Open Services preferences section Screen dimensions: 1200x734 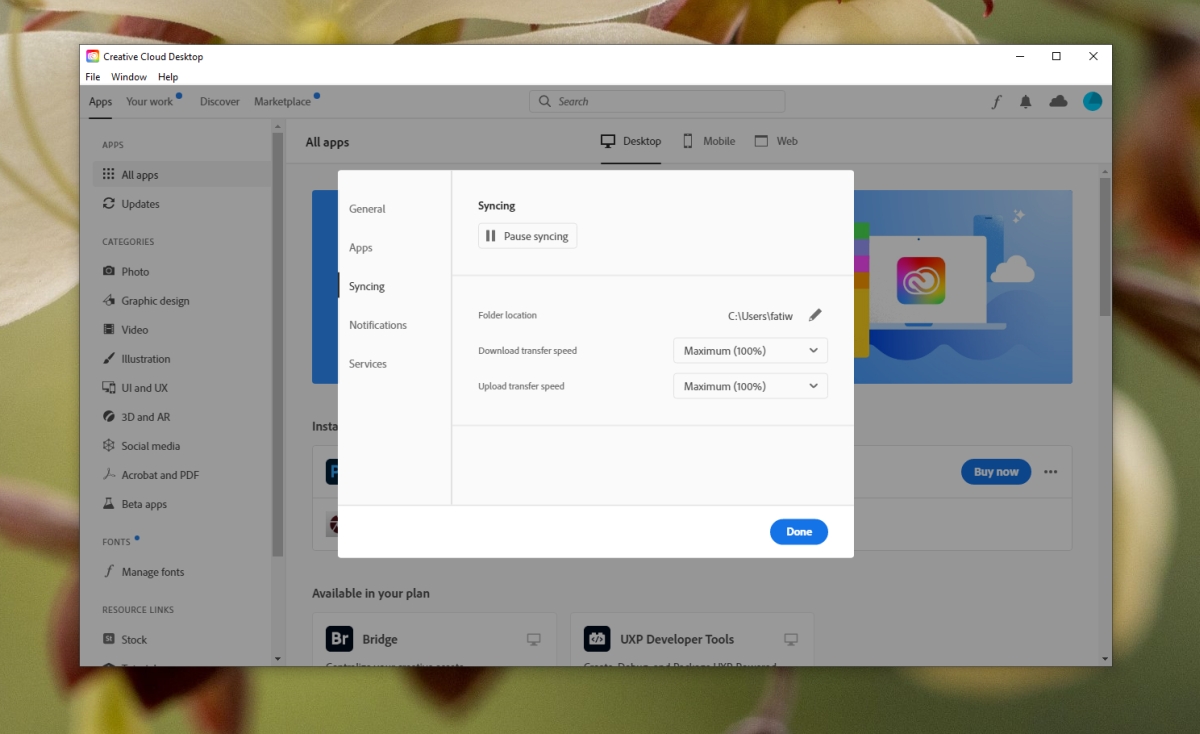(368, 364)
